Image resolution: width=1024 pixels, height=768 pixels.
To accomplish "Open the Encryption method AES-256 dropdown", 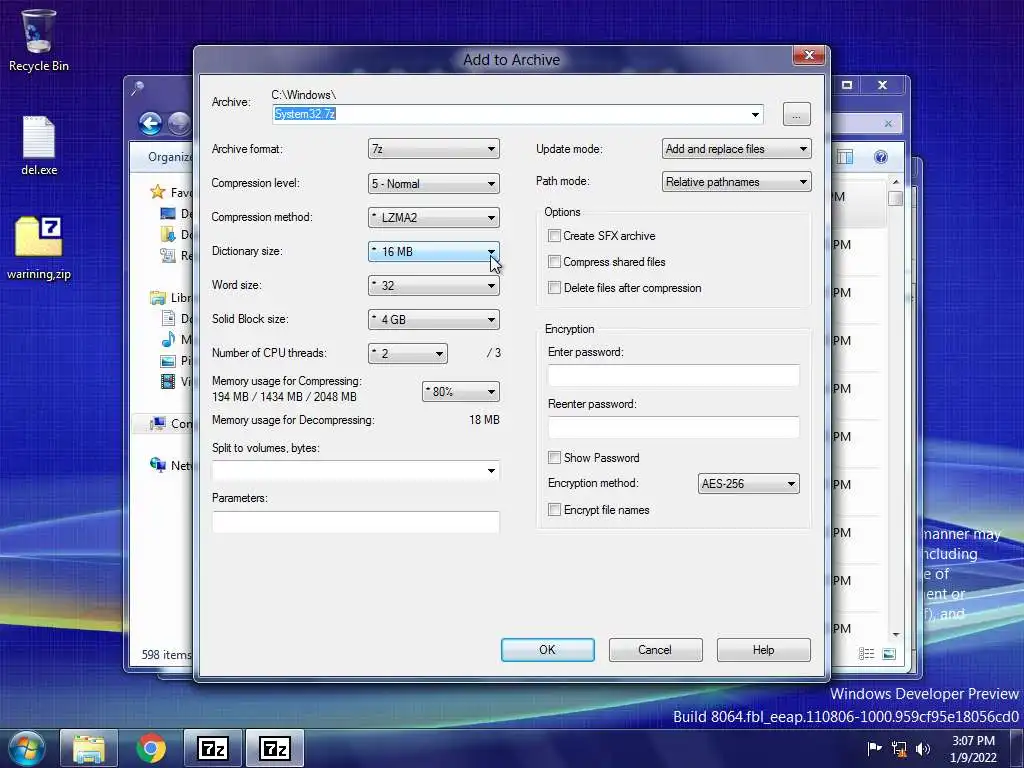I will pyautogui.click(x=748, y=484).
